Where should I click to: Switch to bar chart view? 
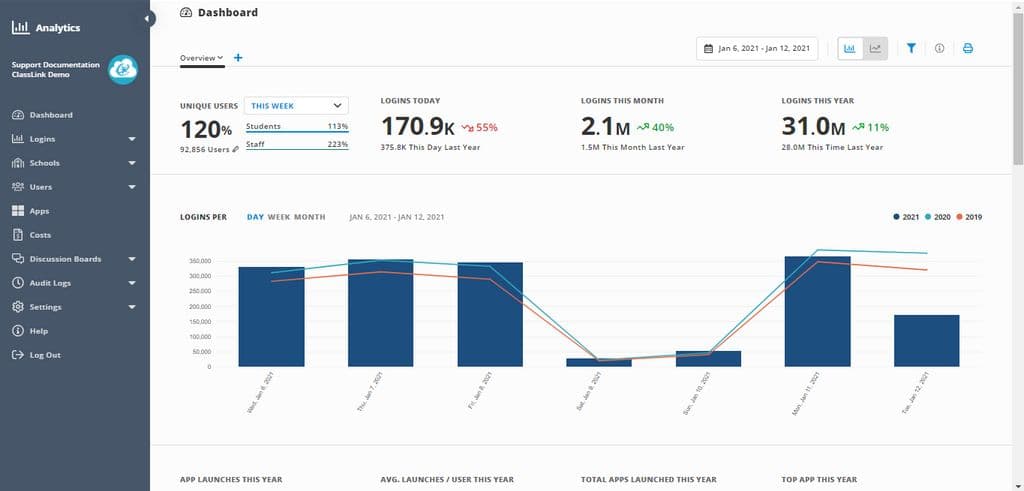click(849, 48)
